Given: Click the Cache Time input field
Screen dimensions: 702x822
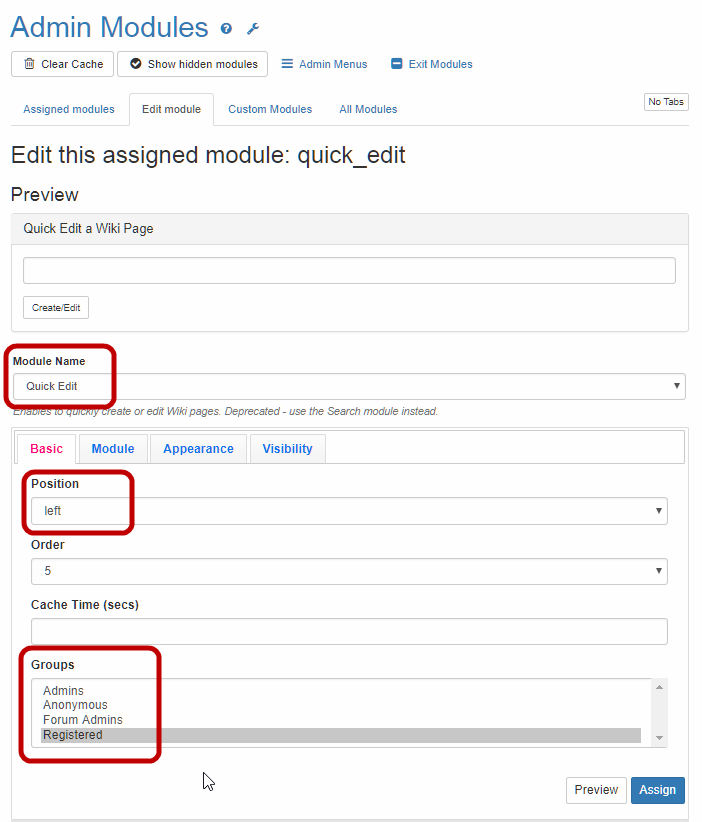Looking at the screenshot, I should point(349,631).
